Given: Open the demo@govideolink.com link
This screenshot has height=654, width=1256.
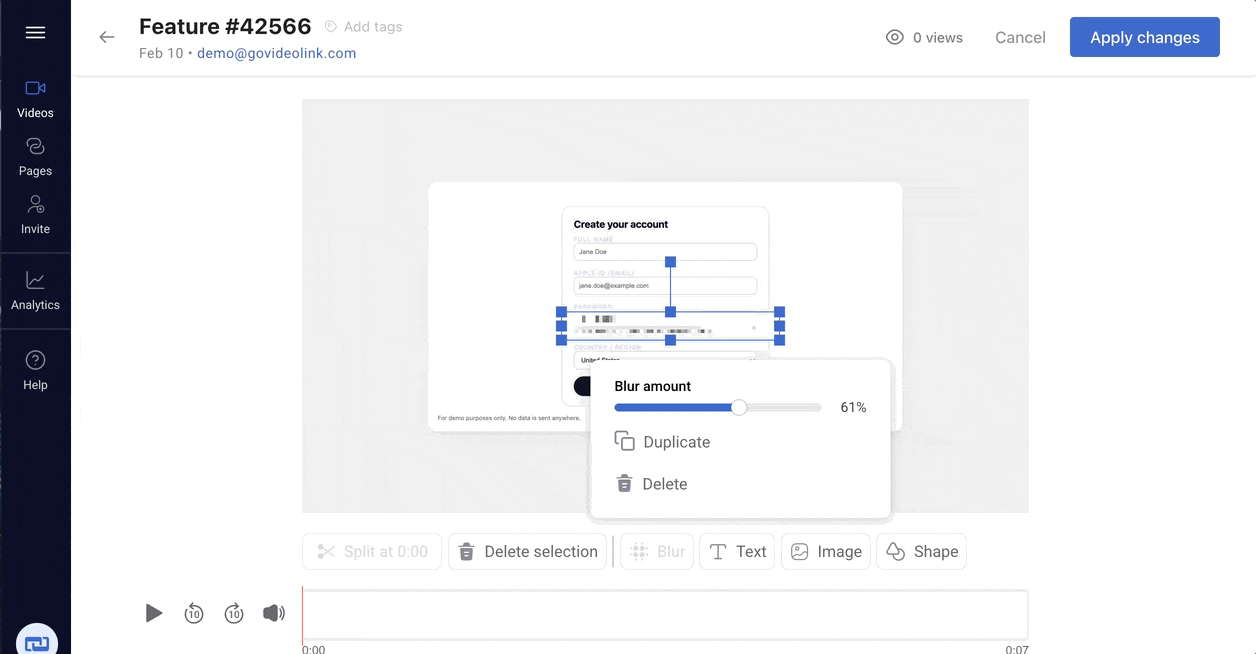Looking at the screenshot, I should pos(274,53).
